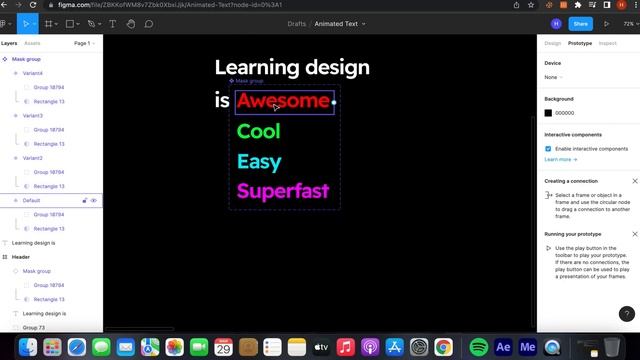640x360 pixels.
Task: Switch to the Assets tab
Action: [x=32, y=43]
